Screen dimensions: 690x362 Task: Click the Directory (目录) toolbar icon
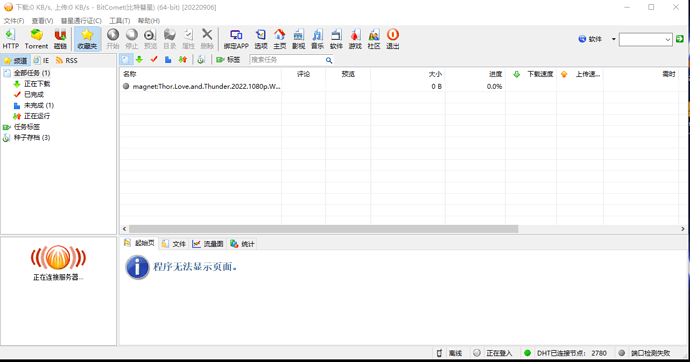pyautogui.click(x=169, y=39)
